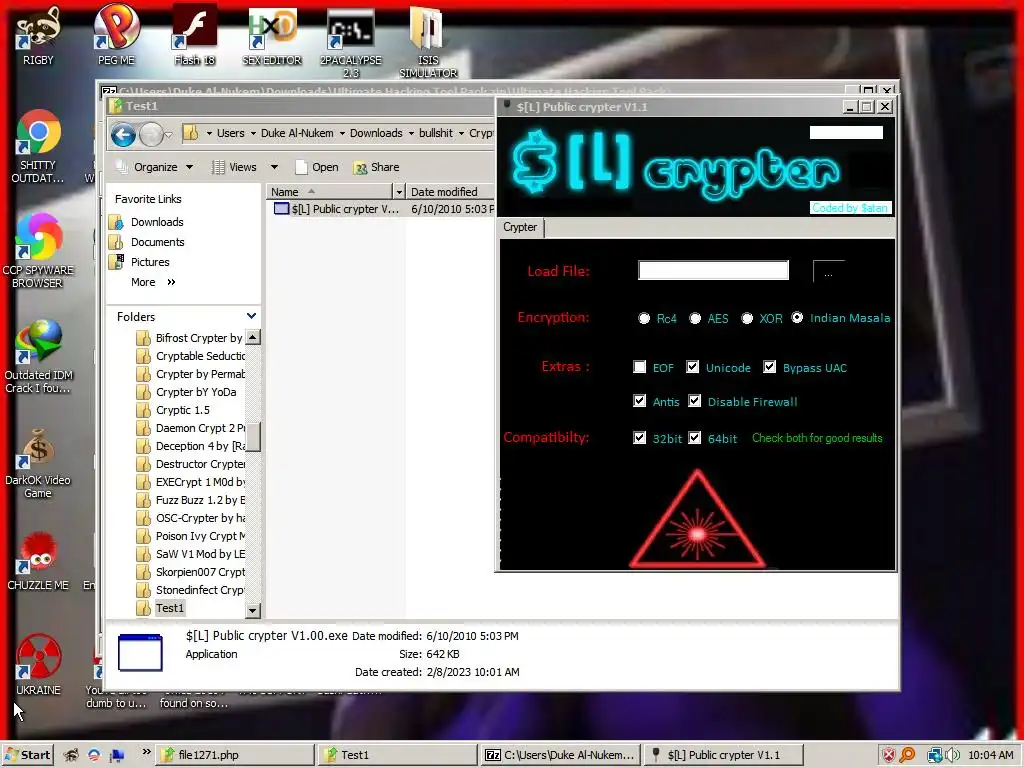Click the browse '...' button
The height and width of the screenshot is (768, 1024).
[828, 271]
